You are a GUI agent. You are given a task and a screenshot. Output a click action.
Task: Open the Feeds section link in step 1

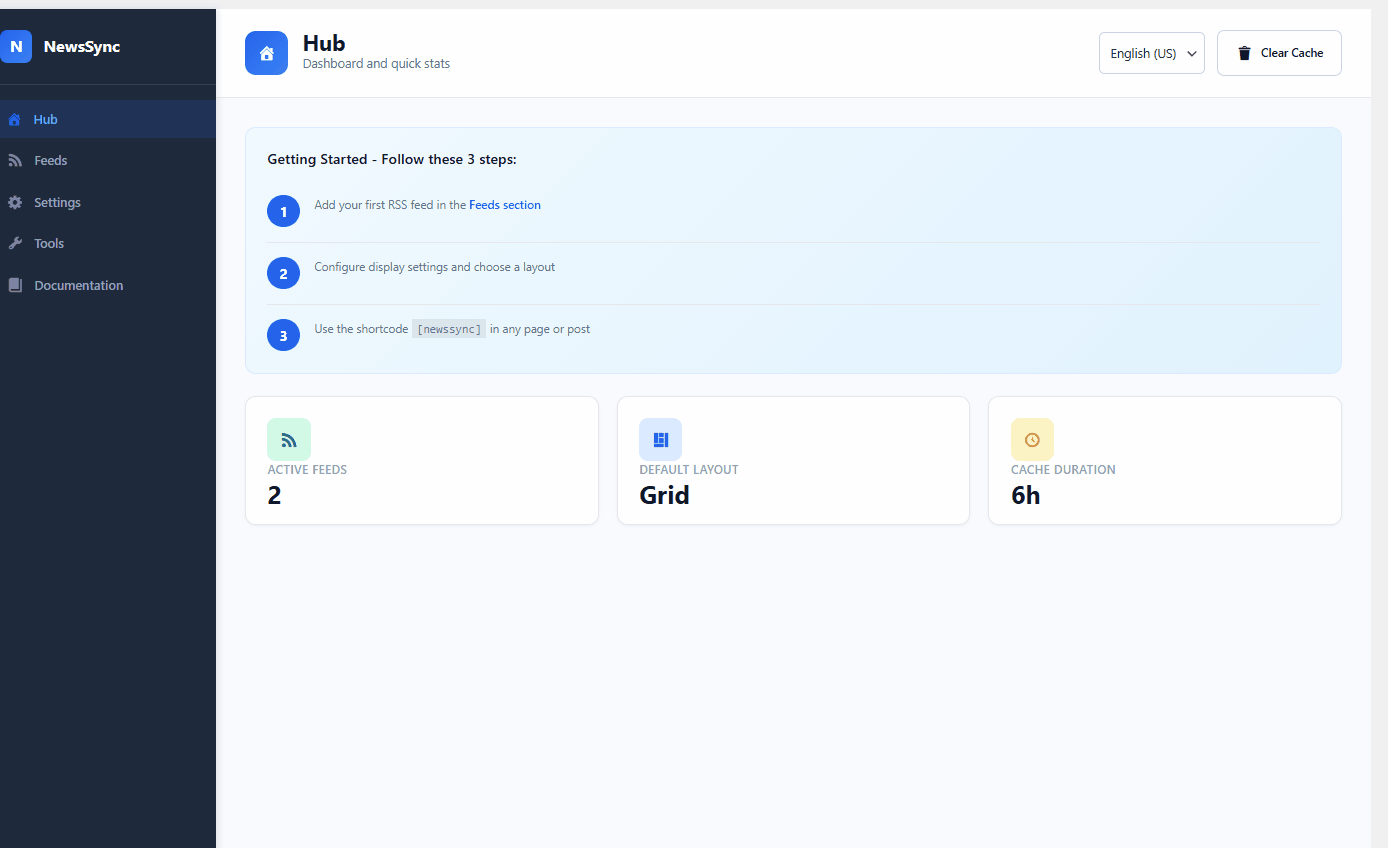tap(505, 204)
